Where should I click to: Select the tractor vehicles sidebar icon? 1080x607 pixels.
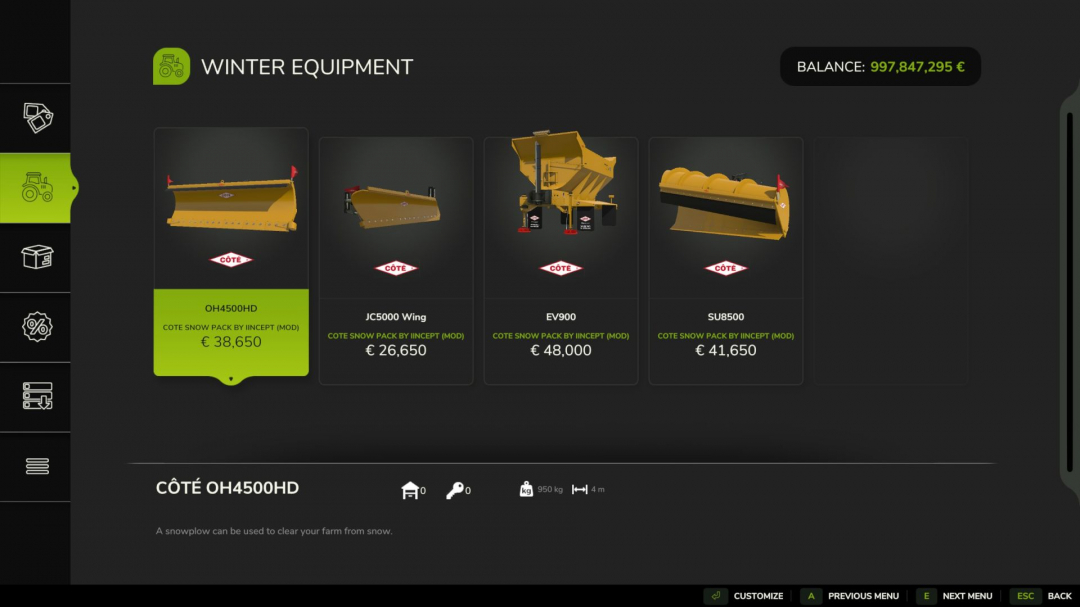37,187
